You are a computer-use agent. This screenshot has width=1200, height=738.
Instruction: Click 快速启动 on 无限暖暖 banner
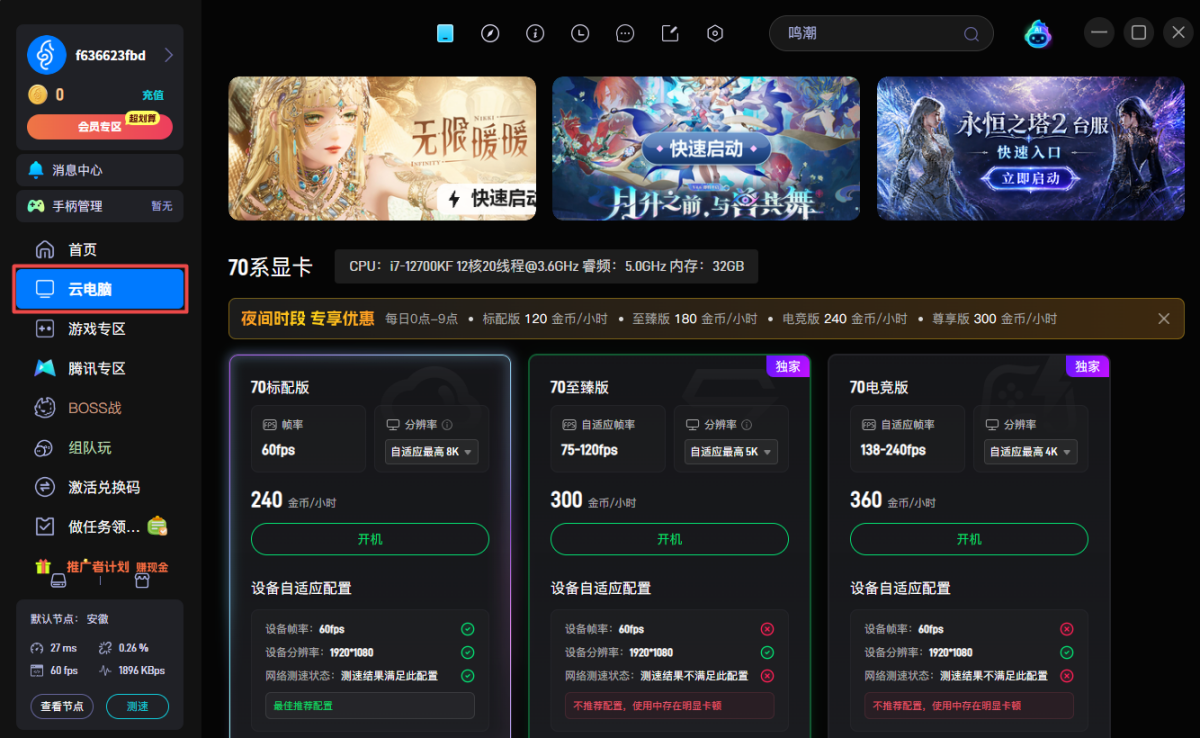pos(489,198)
